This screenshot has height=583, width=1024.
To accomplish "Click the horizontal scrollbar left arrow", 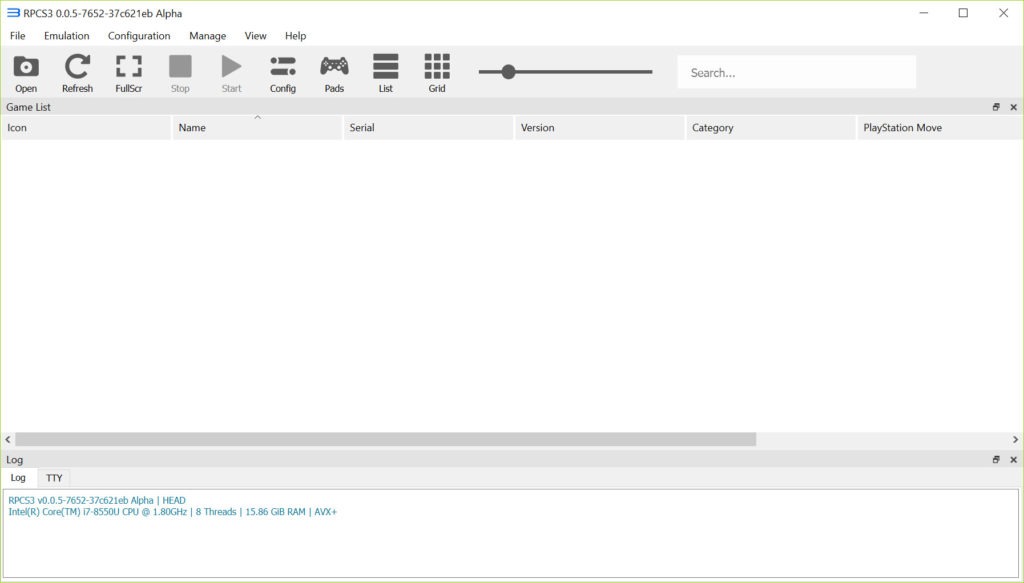I will coord(8,439).
